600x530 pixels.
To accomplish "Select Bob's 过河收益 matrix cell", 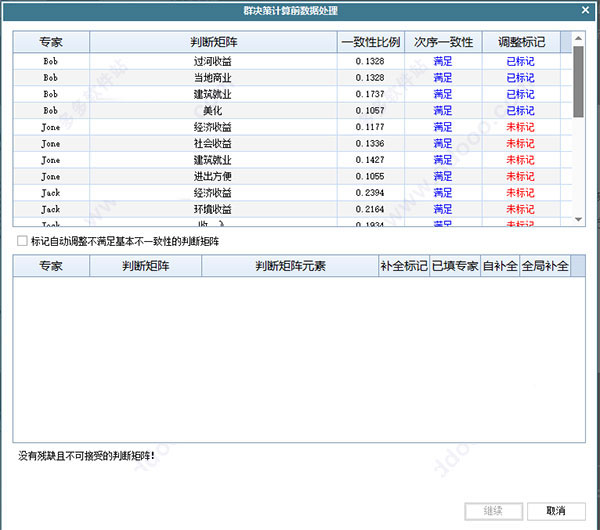I will tap(213, 61).
